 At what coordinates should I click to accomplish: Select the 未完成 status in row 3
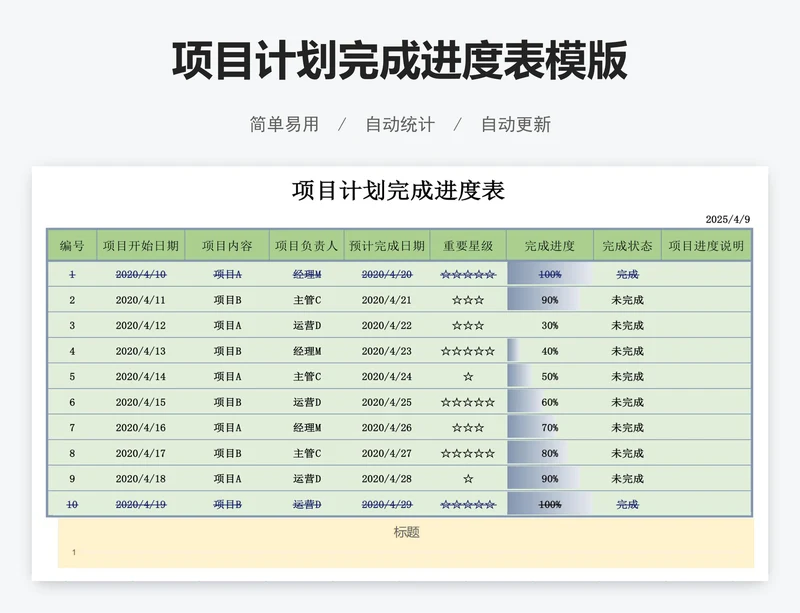coord(627,326)
